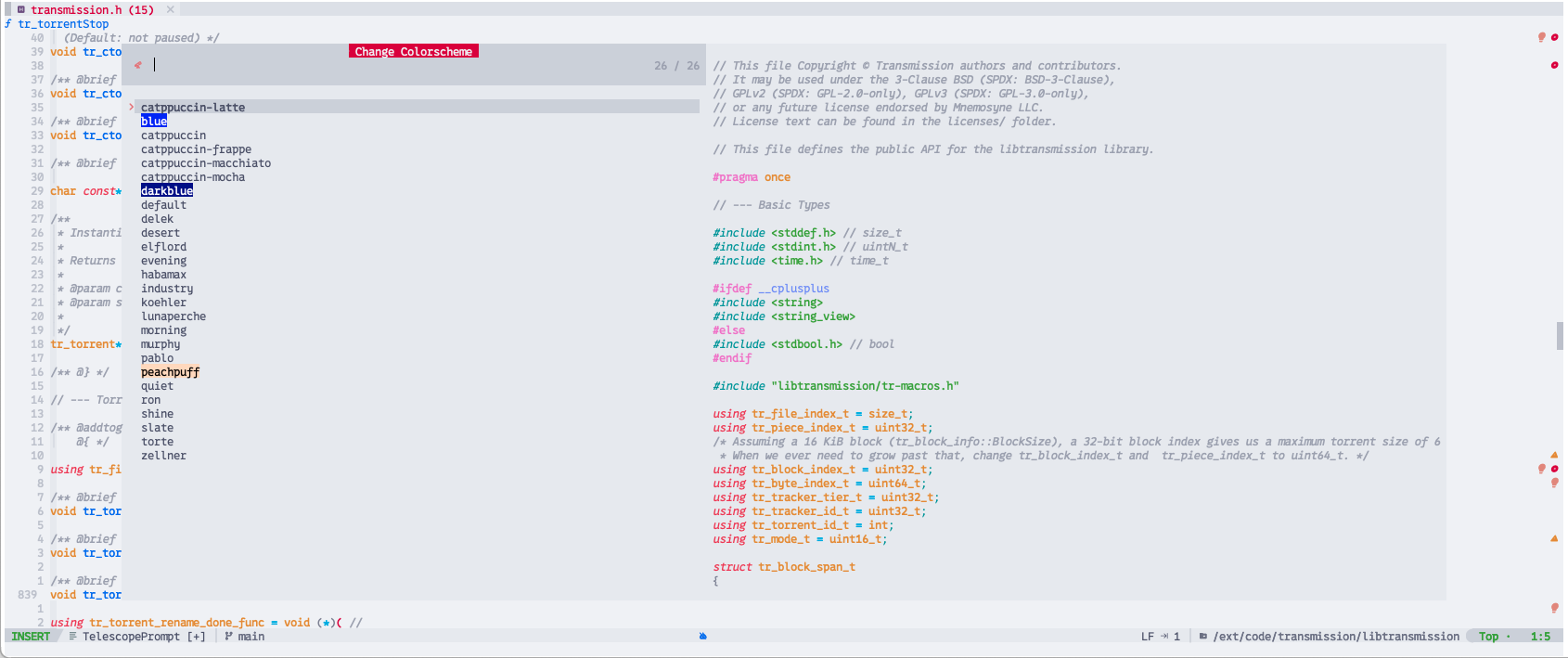Click the tr_torrentStop breadcrumb symbol
The image size is (1568, 658).
pos(63,24)
